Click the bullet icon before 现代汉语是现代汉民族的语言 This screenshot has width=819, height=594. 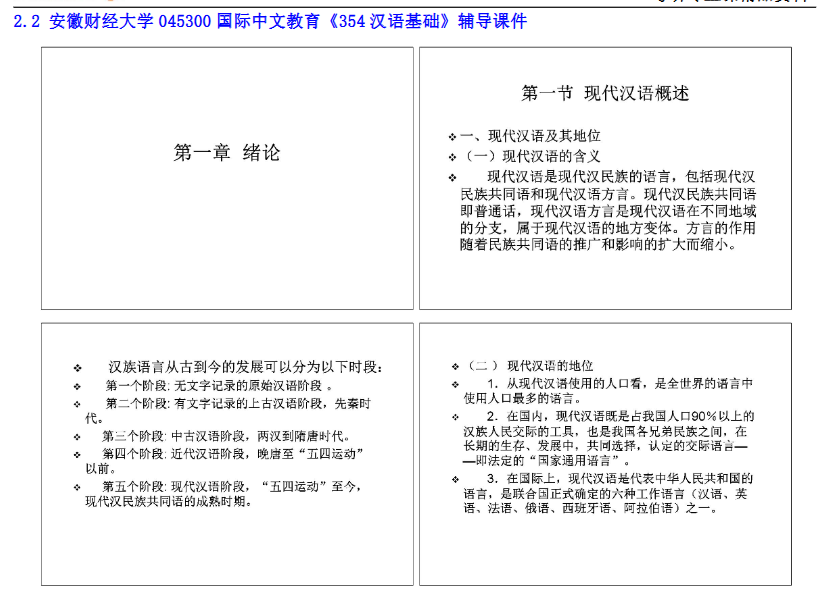pos(452,178)
